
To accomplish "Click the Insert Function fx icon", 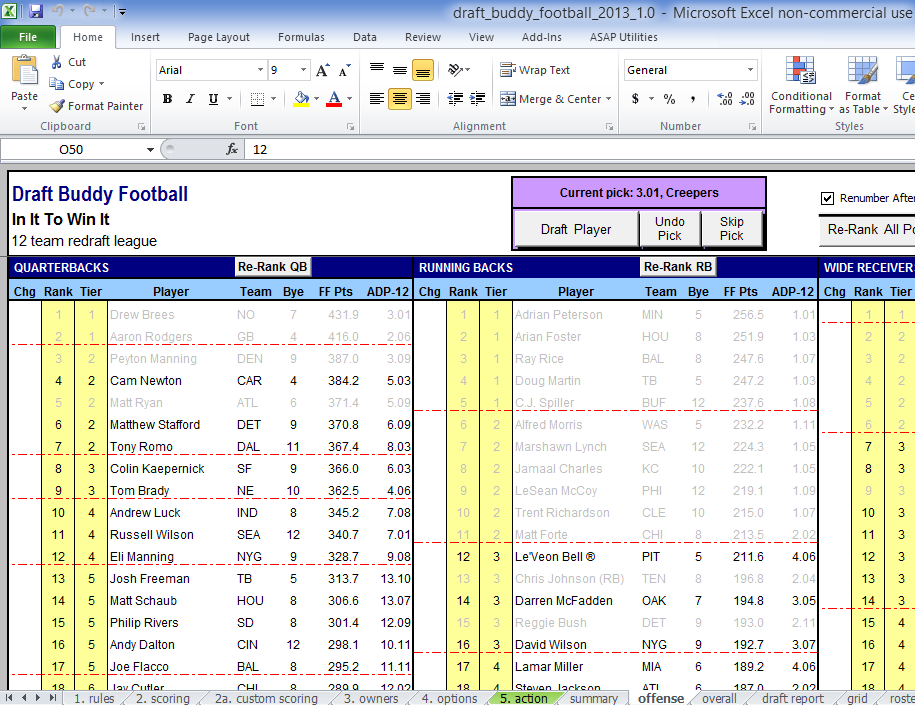I will (232, 149).
